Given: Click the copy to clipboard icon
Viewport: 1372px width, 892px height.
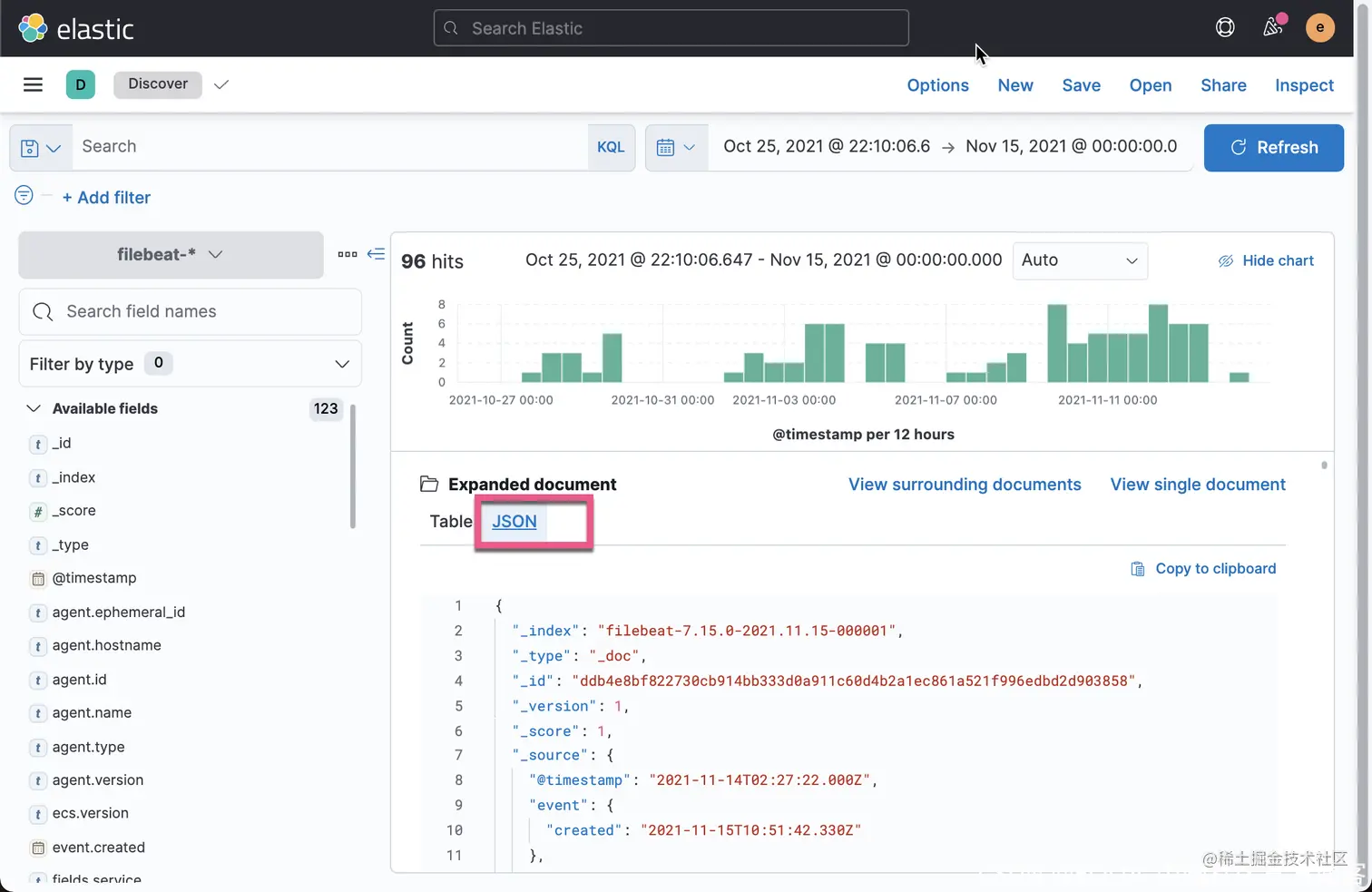Looking at the screenshot, I should point(1137,569).
